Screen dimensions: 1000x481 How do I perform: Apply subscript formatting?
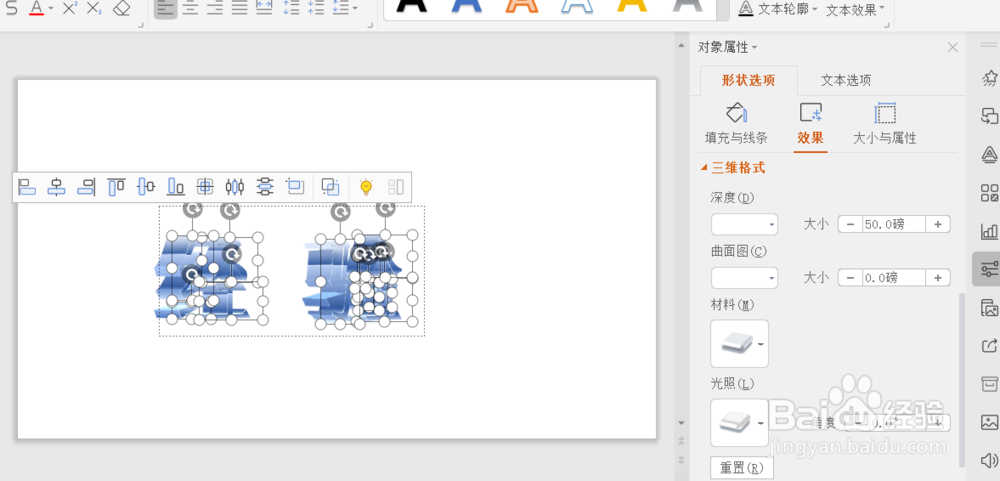(94, 8)
